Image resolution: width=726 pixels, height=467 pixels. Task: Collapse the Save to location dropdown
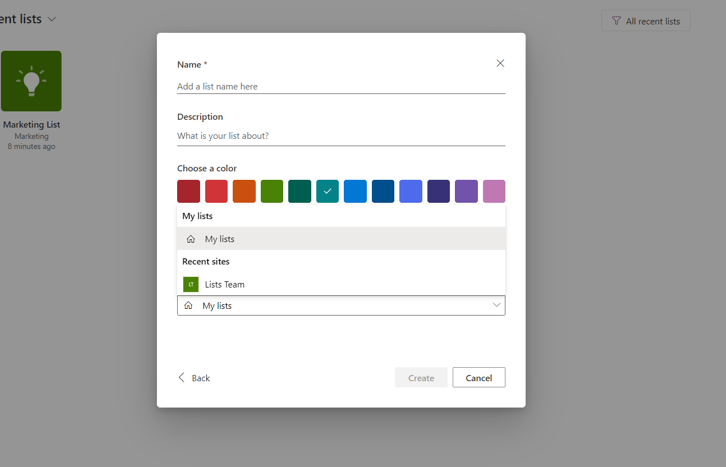coord(496,305)
